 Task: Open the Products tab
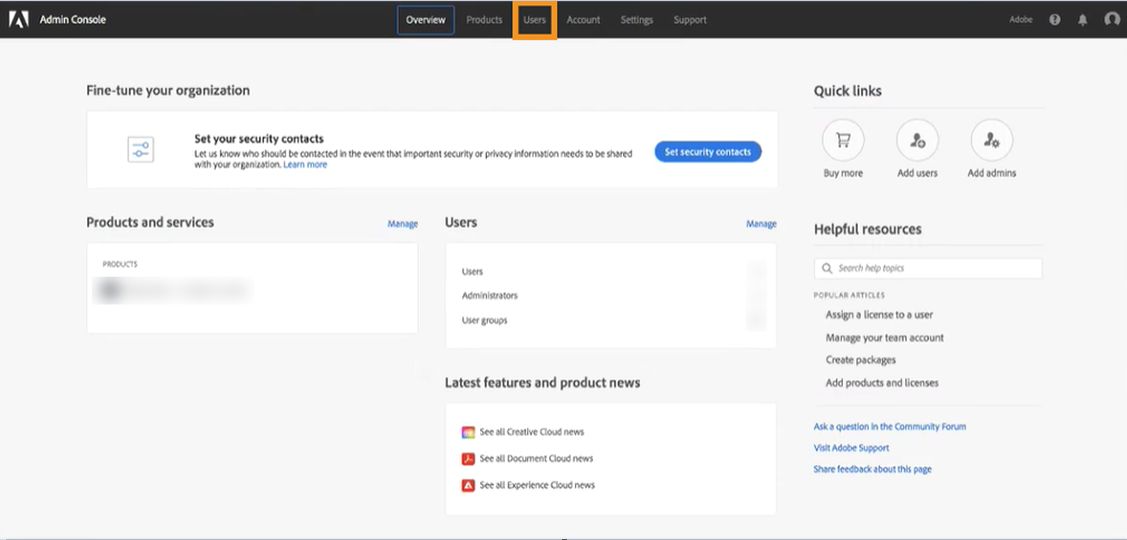tap(484, 20)
